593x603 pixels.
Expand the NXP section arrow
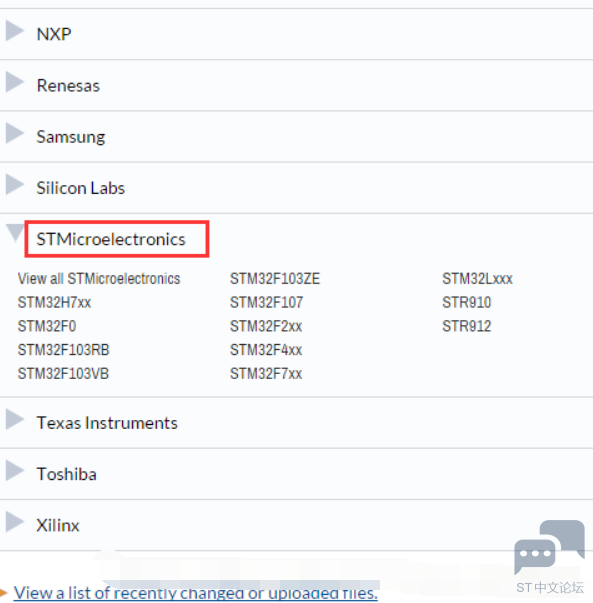tap(15, 31)
